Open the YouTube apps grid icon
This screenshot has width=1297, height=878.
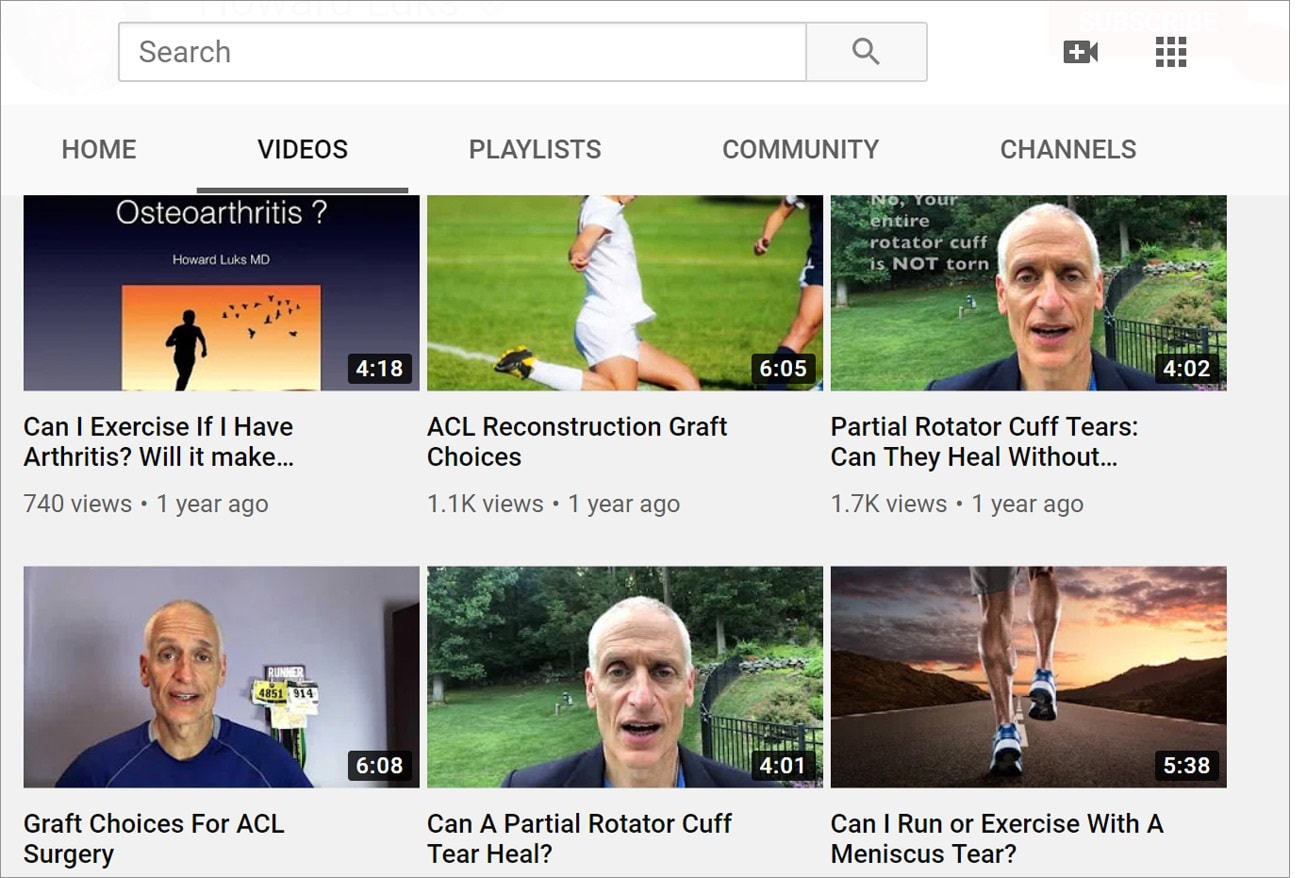pos(1170,52)
